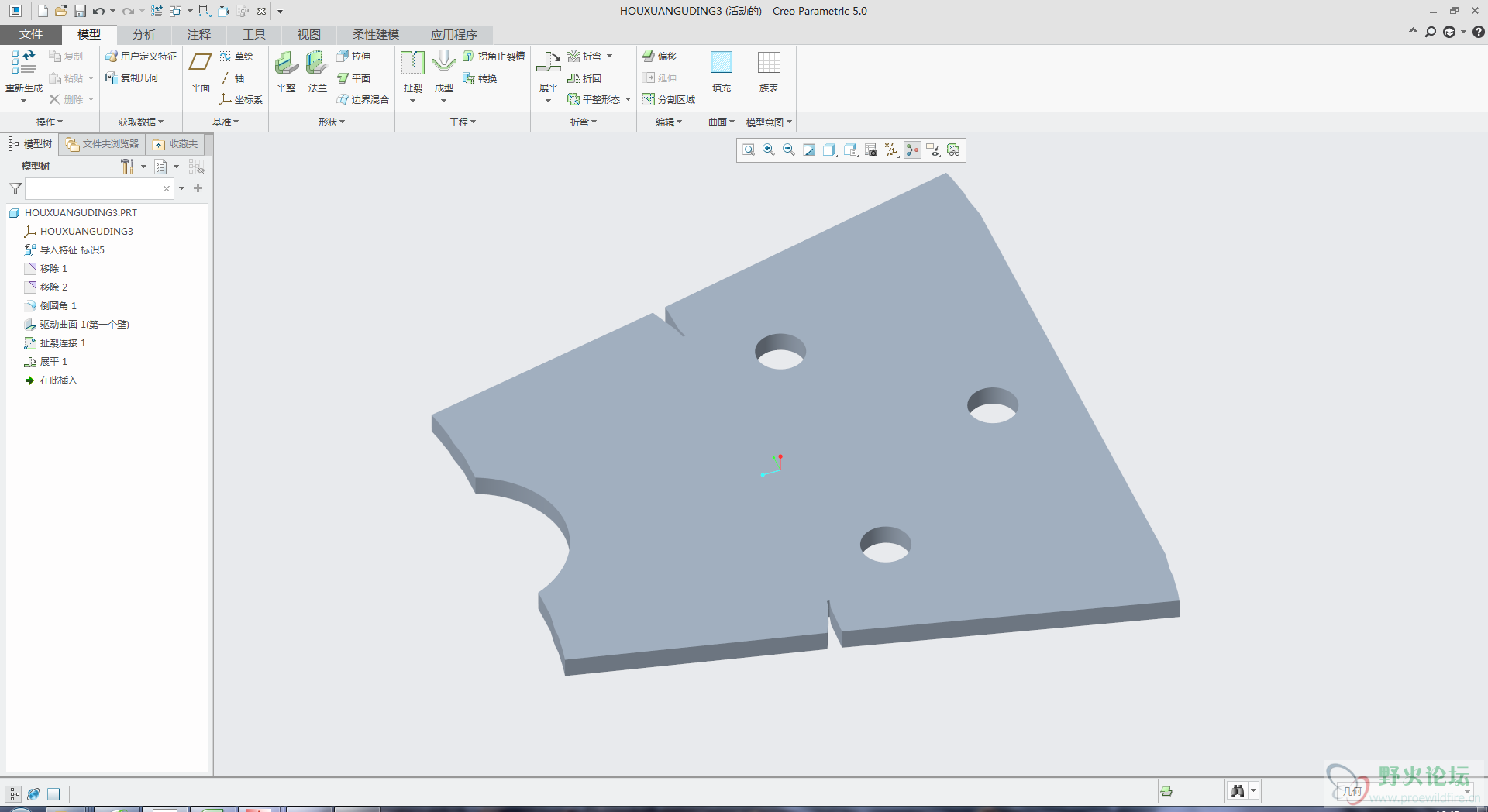Toggle full-screen icon in status bar
The height and width of the screenshot is (812, 1488).
[x=53, y=793]
